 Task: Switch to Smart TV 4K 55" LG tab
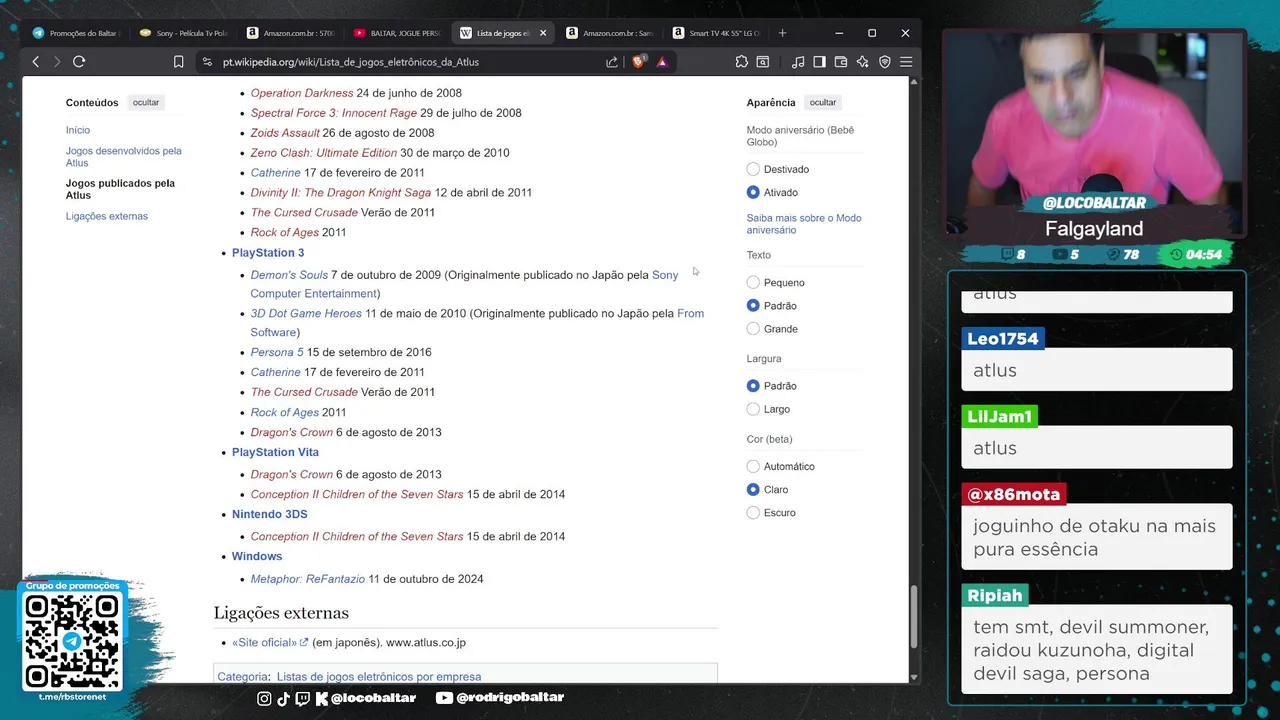716,33
